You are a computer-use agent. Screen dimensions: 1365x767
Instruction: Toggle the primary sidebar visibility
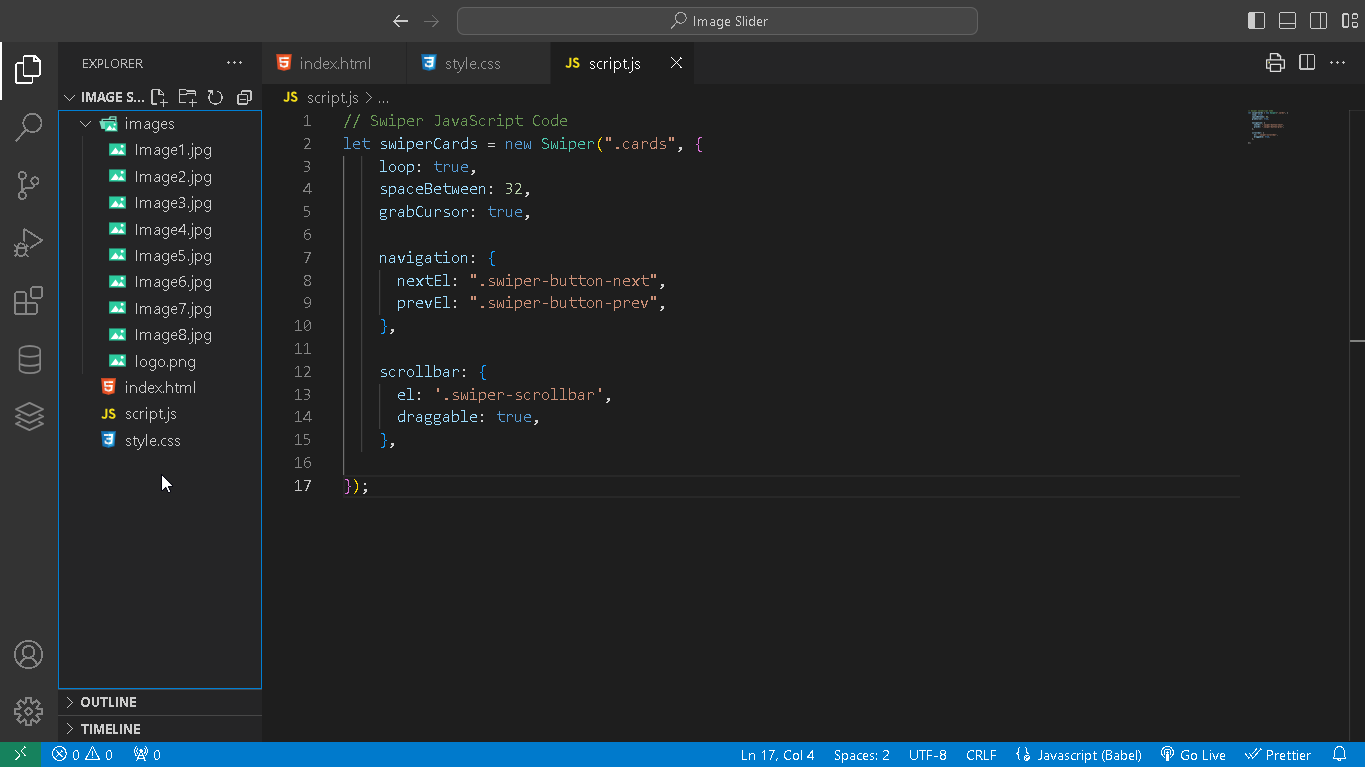(x=1254, y=20)
